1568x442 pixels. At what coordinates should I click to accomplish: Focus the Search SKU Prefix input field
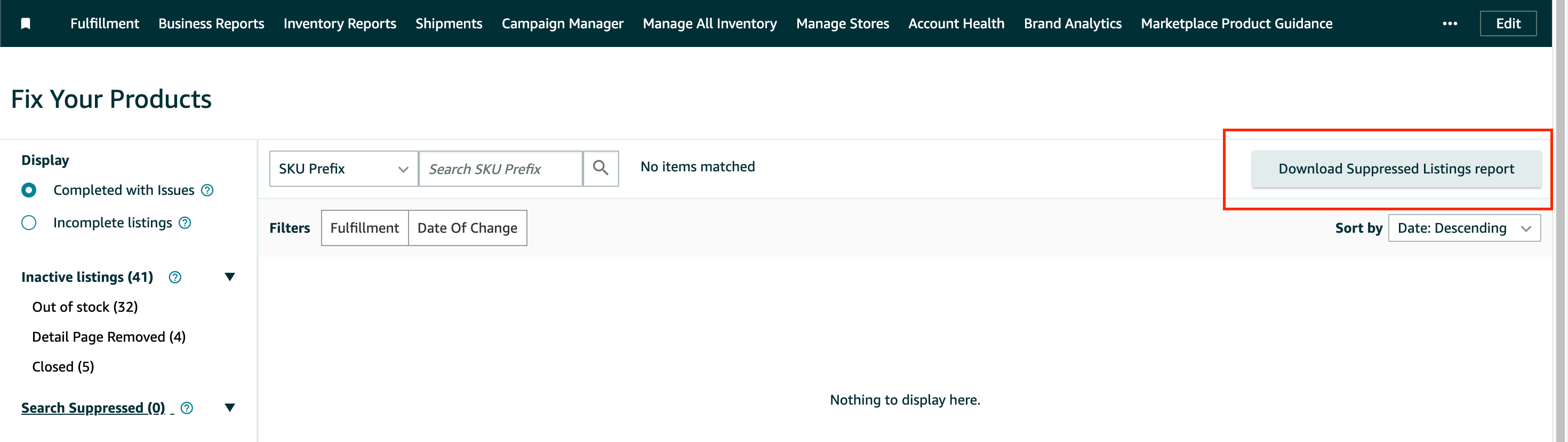point(500,168)
